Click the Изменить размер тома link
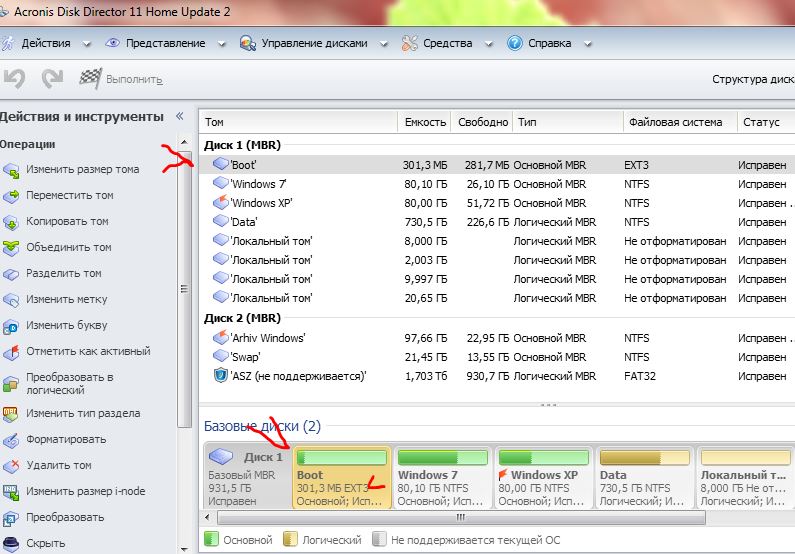The height and width of the screenshot is (554, 795). click(x=83, y=169)
